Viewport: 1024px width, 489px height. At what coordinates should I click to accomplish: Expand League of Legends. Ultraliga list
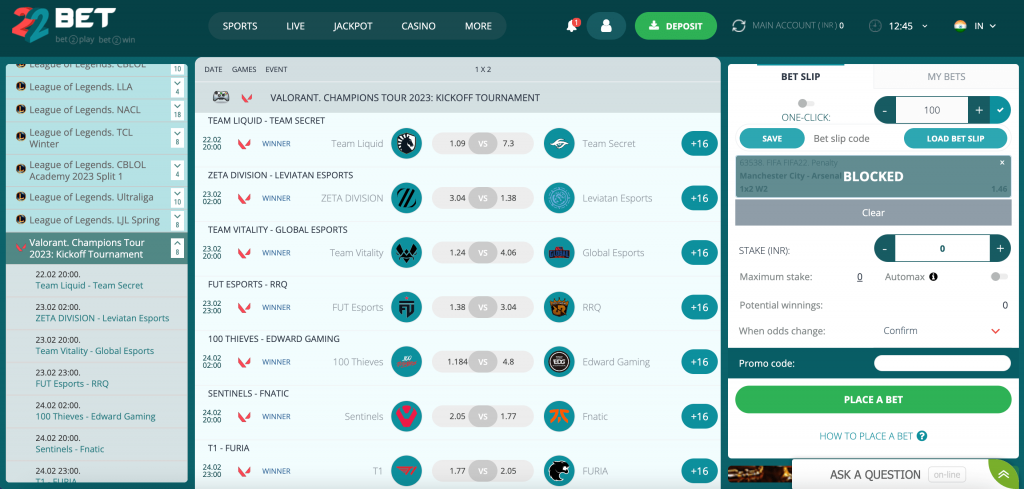[x=177, y=197]
